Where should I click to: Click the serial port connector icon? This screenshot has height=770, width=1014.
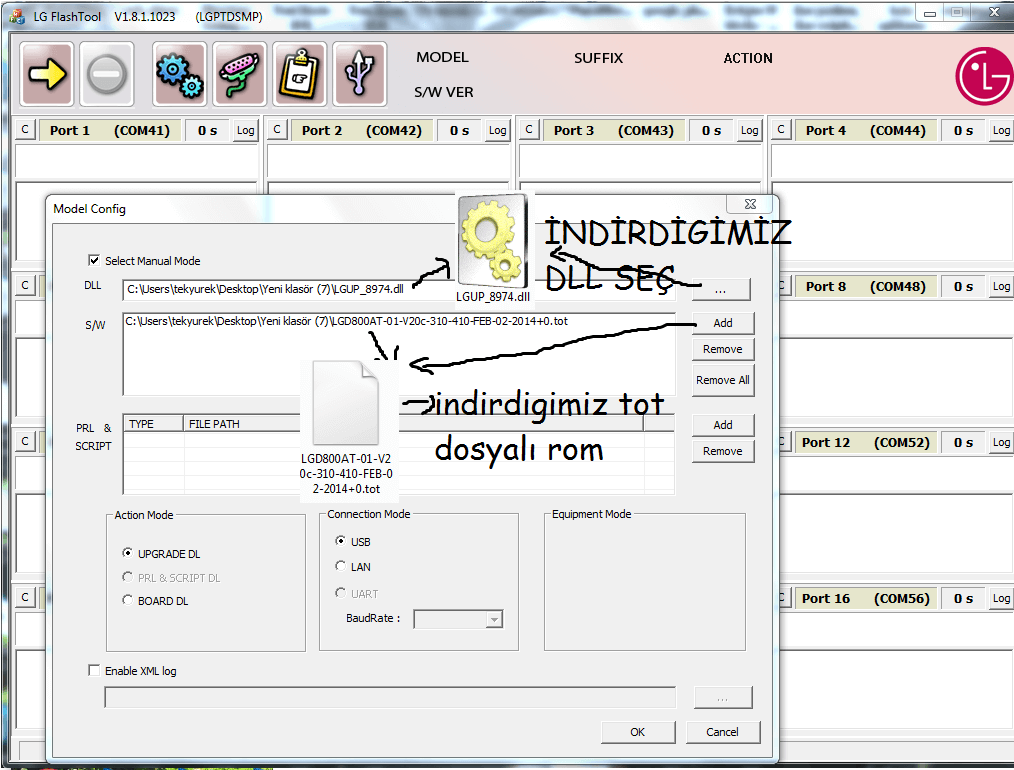(x=240, y=74)
